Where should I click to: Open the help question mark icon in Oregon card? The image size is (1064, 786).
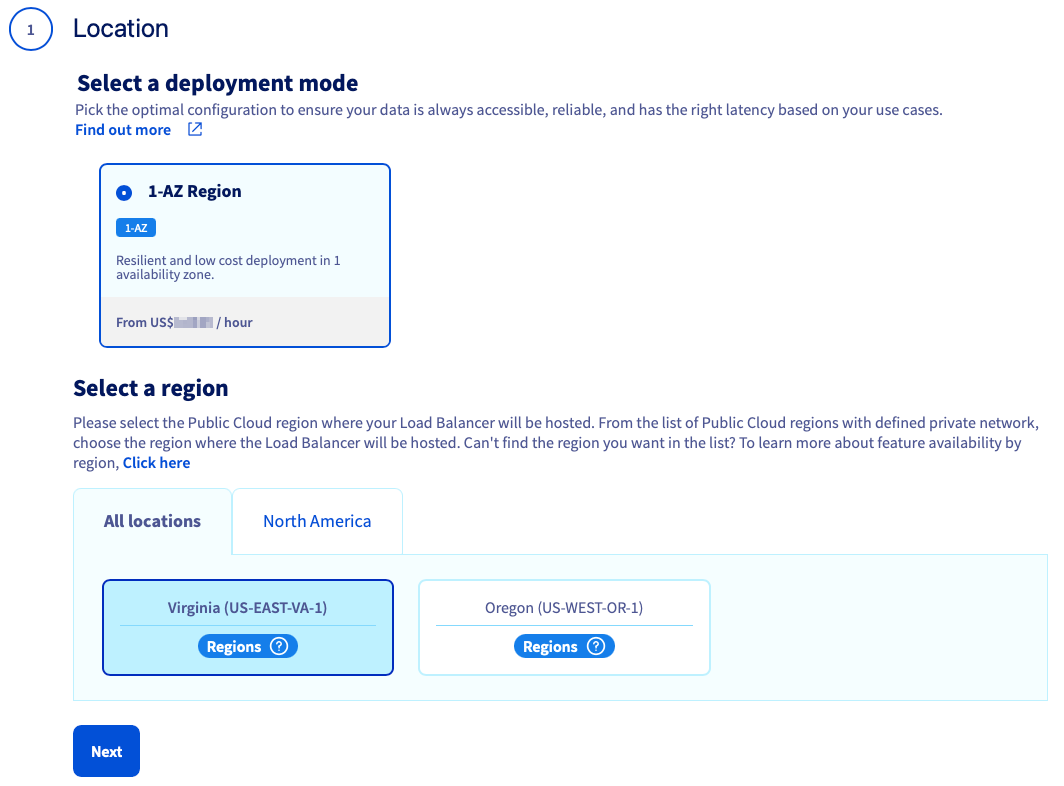(596, 646)
